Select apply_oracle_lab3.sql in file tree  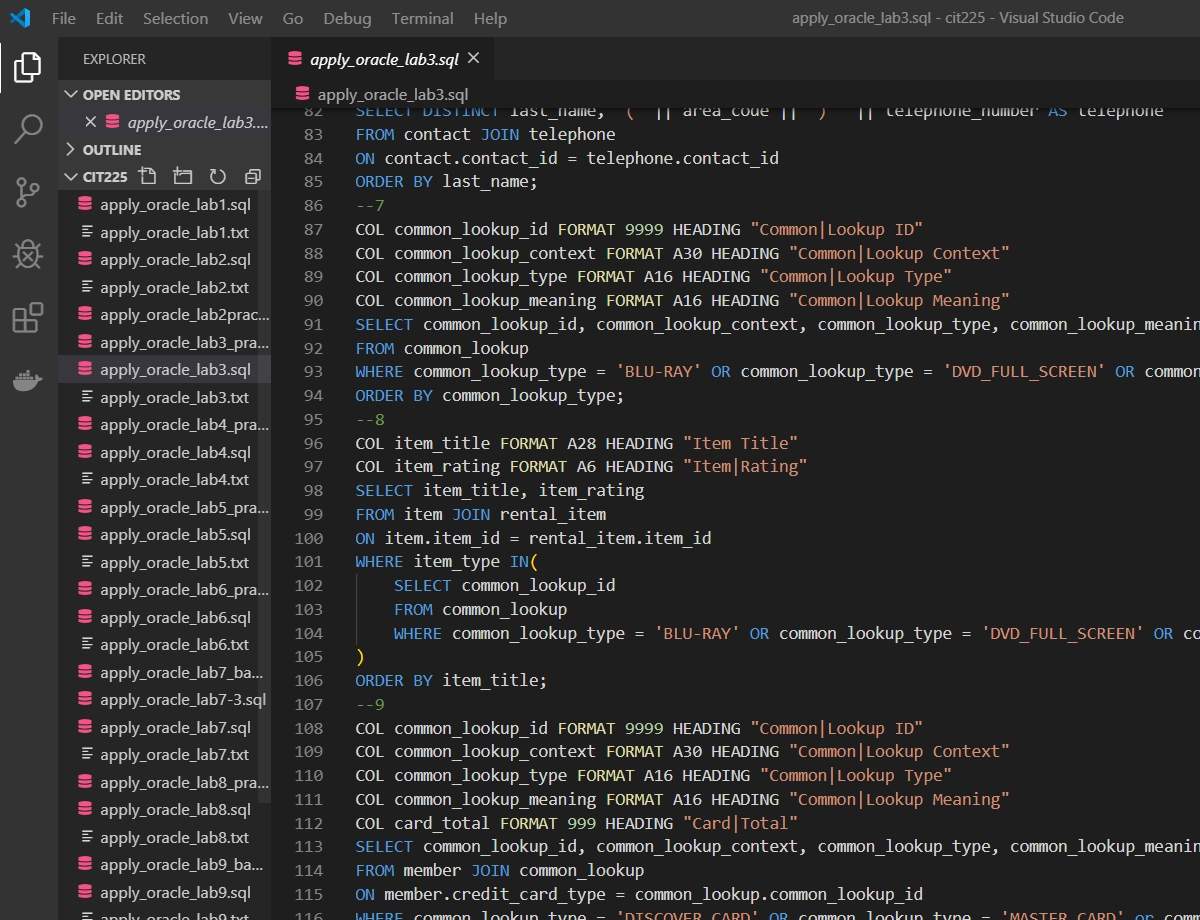click(164, 370)
